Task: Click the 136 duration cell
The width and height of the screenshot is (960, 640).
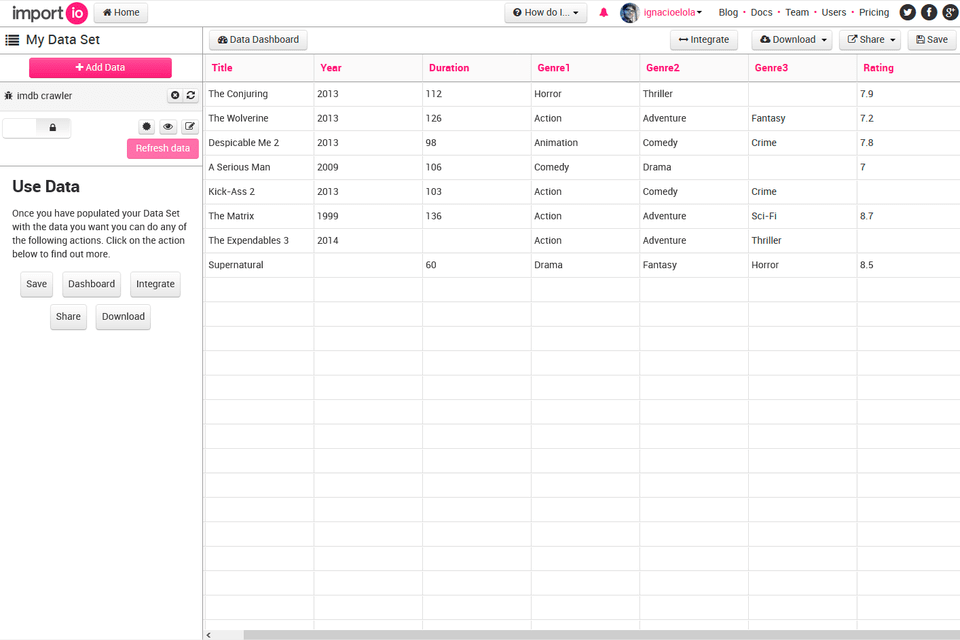Action: pos(476,216)
